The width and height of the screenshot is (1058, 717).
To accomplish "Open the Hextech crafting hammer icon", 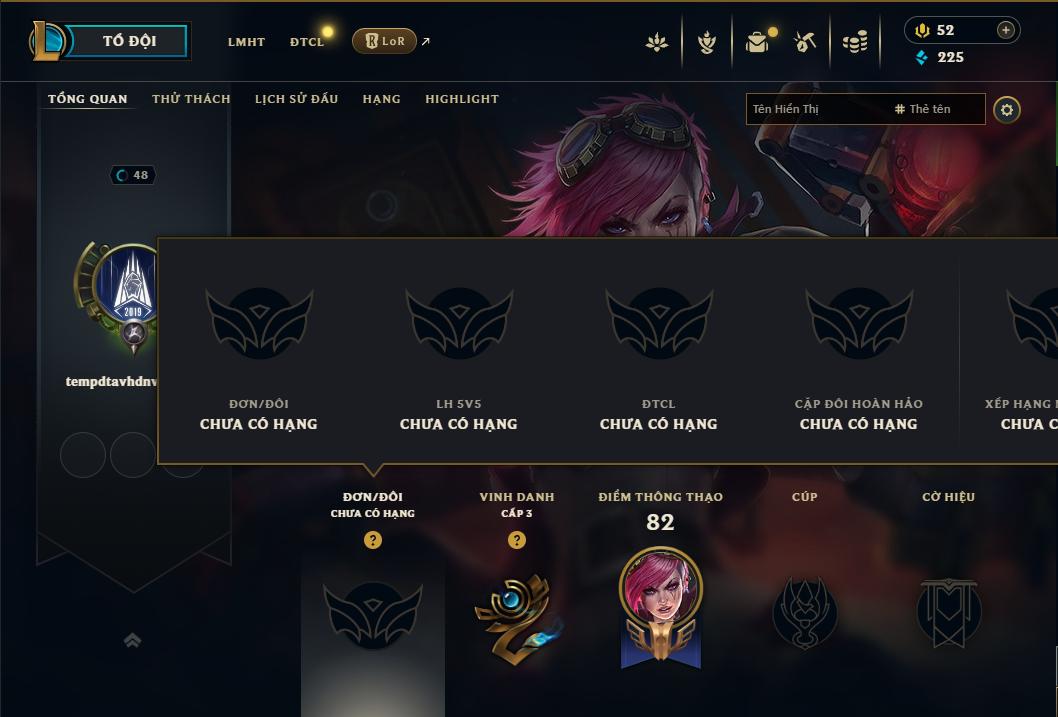I will 804,42.
